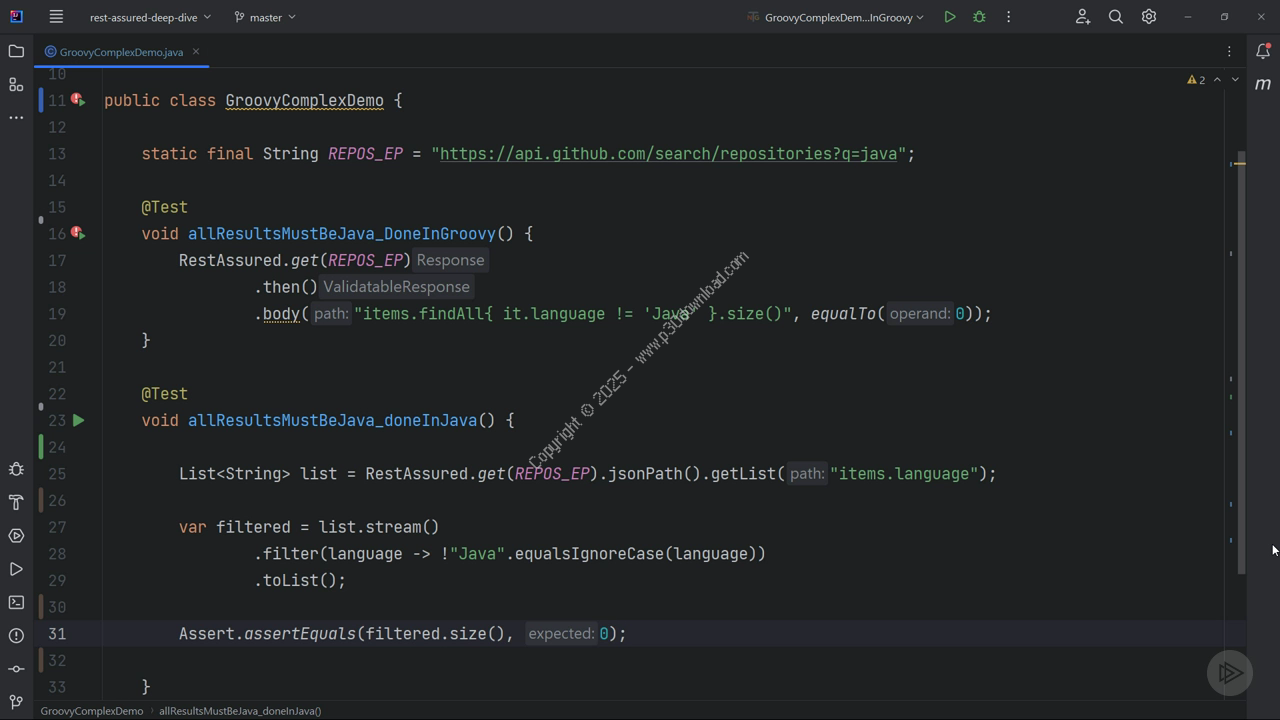
Task: Open the Git tool window icon
Action: [x=16, y=669]
